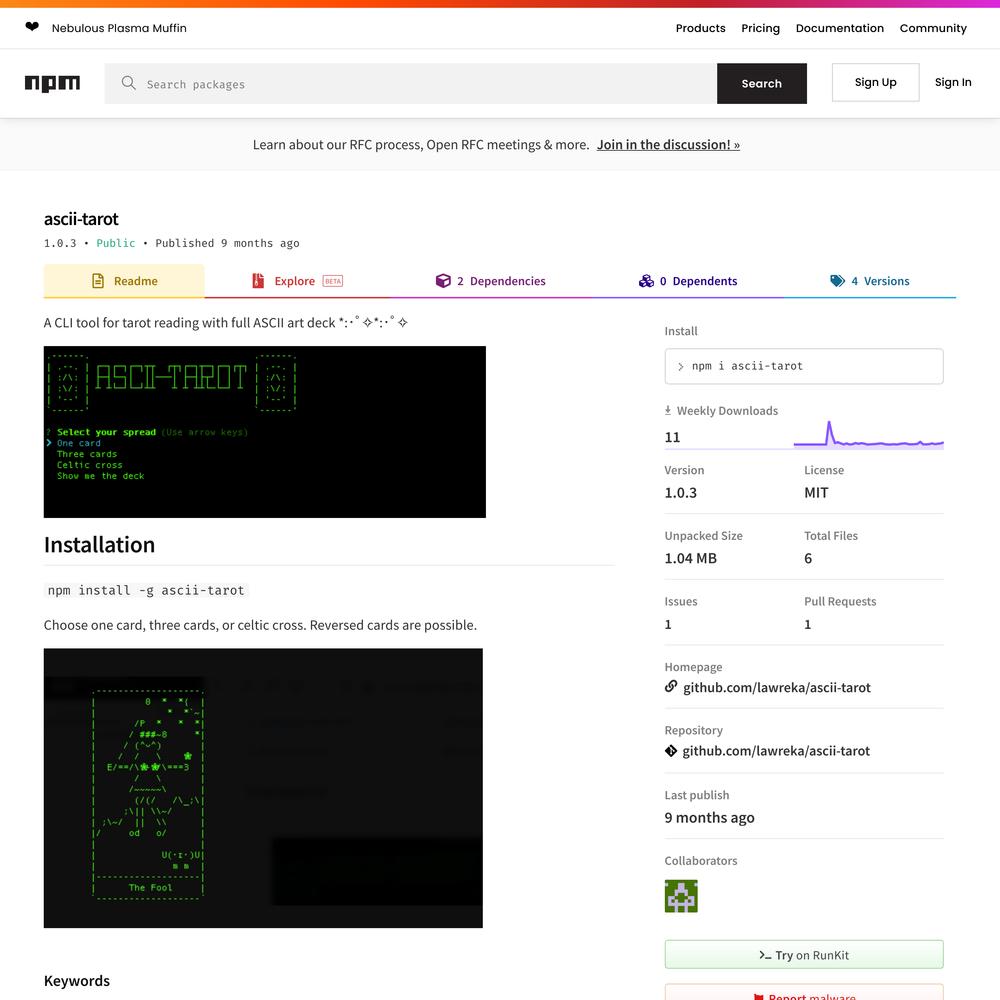Image resolution: width=1000 pixels, height=1000 pixels.
Task: Go to Documentation
Action: (839, 28)
